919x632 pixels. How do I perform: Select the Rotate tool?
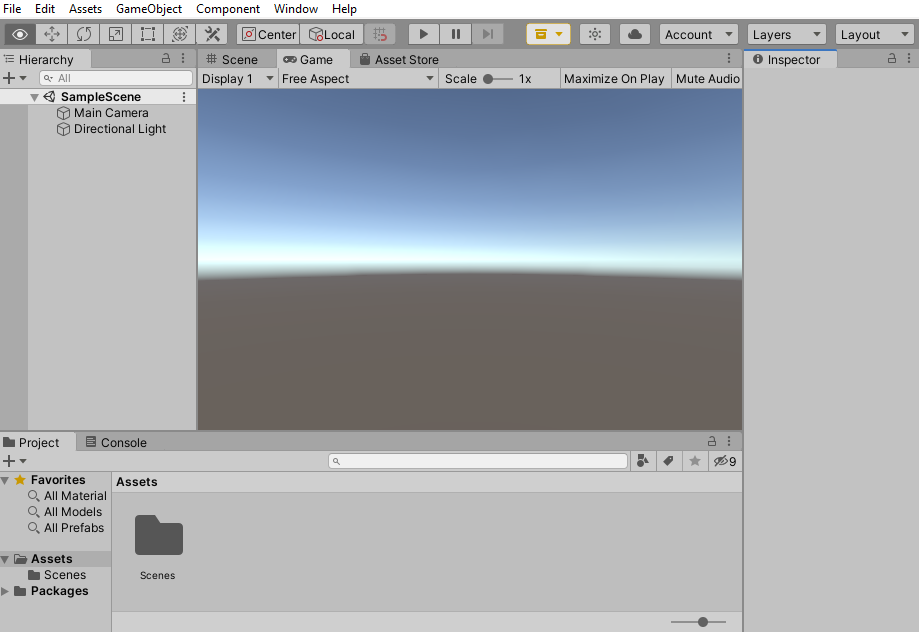click(84, 35)
